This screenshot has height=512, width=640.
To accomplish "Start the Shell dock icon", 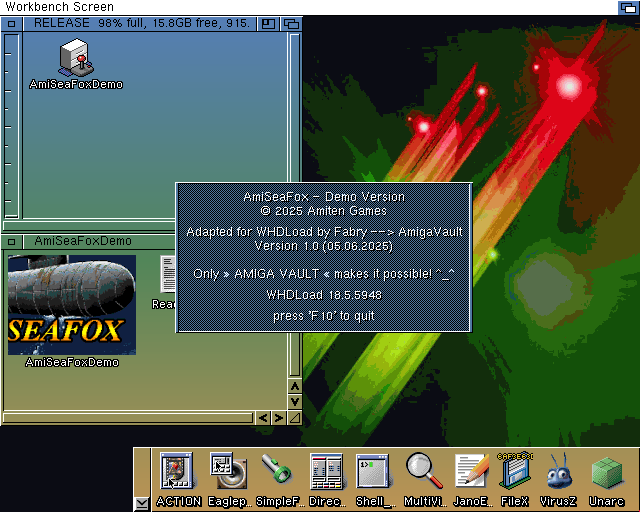I will [x=372, y=471].
